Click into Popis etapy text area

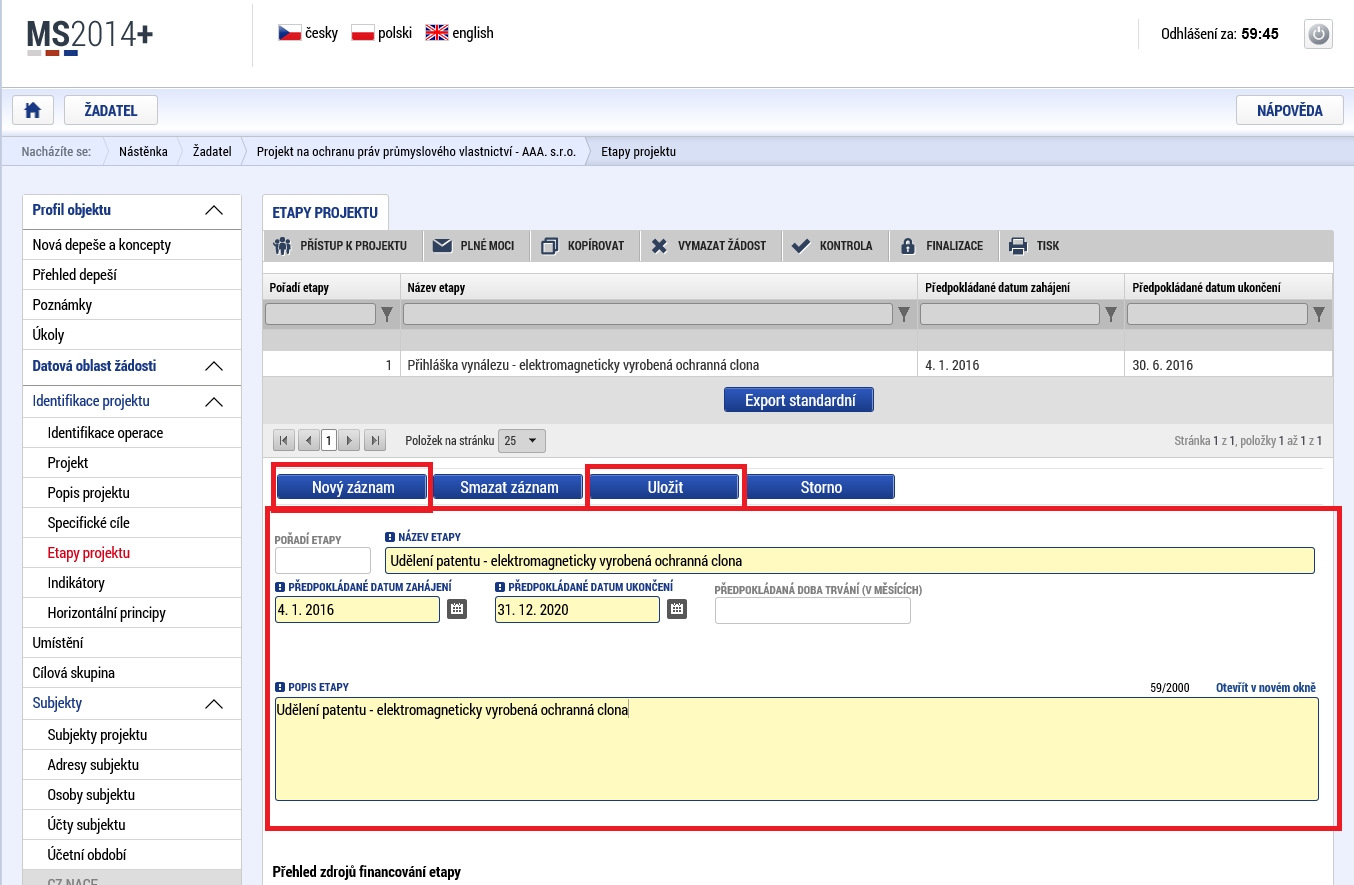click(x=797, y=749)
